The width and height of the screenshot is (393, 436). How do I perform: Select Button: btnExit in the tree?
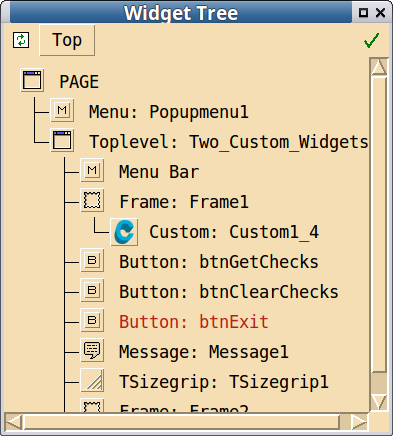tap(194, 322)
